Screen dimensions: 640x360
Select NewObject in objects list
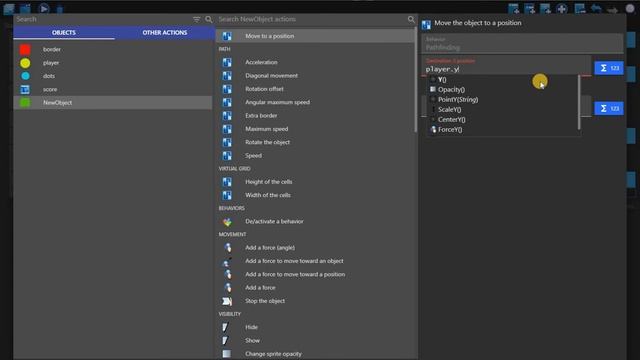(x=113, y=102)
